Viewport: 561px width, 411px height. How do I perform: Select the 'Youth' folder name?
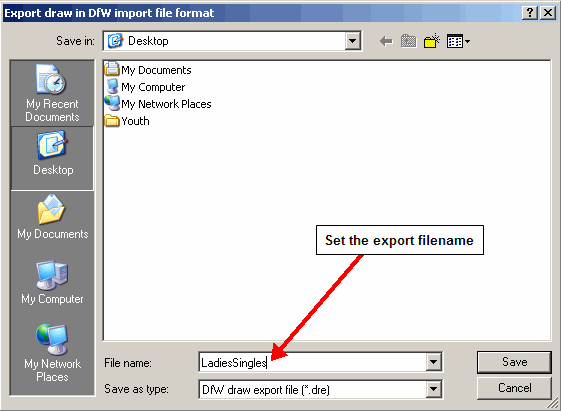pyautogui.click(x=135, y=121)
